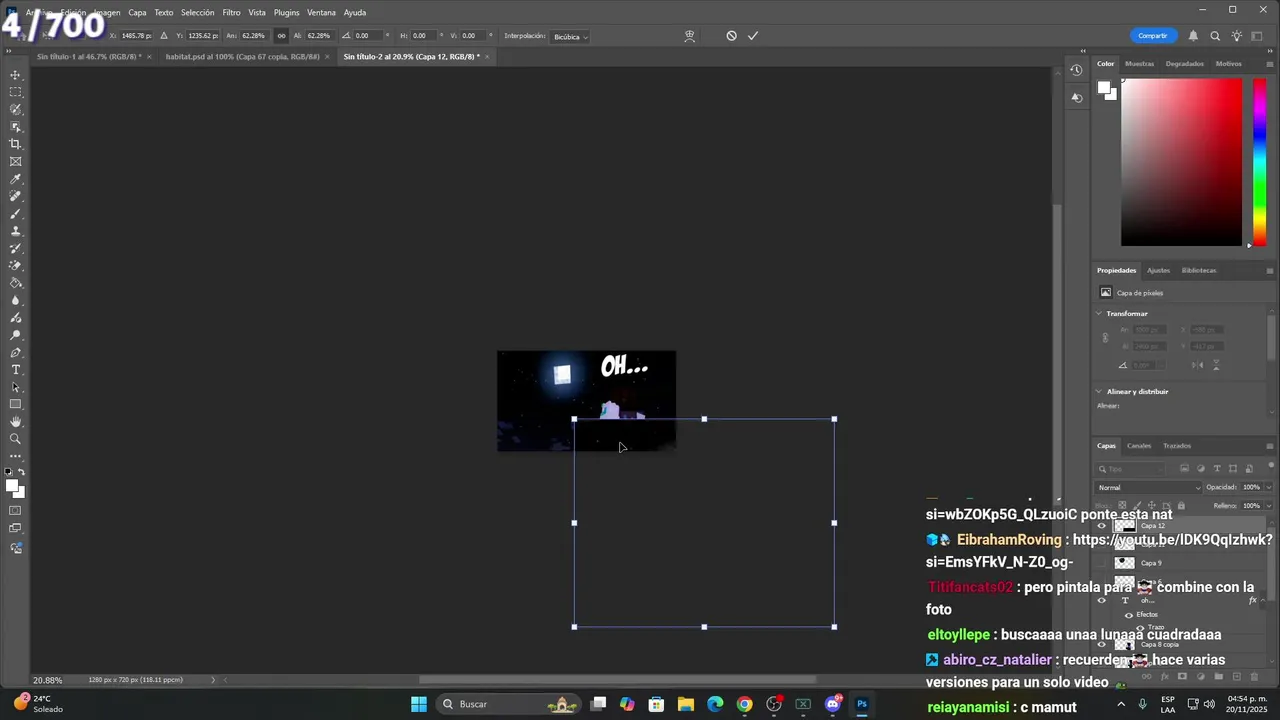Open the History panel icon
This screenshot has height=720, width=1280.
(x=1076, y=70)
